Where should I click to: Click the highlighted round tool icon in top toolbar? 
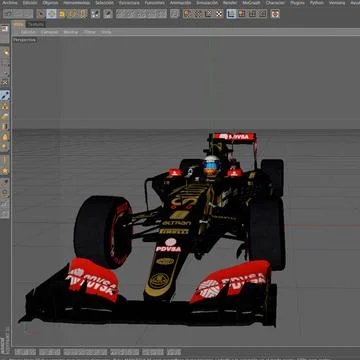(51, 14)
